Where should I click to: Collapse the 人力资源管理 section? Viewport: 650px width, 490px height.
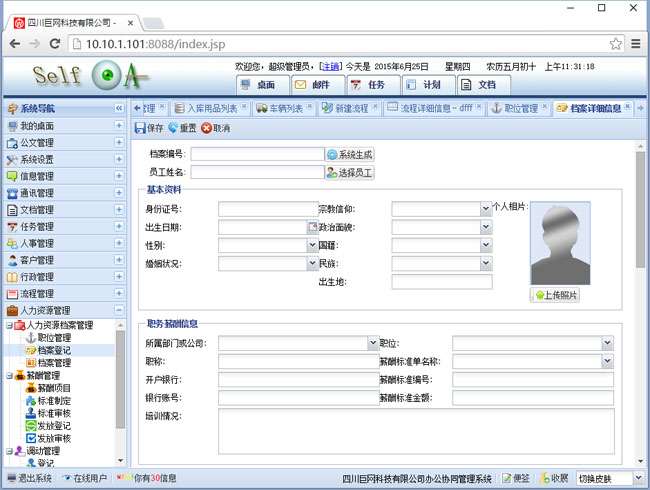click(x=119, y=311)
